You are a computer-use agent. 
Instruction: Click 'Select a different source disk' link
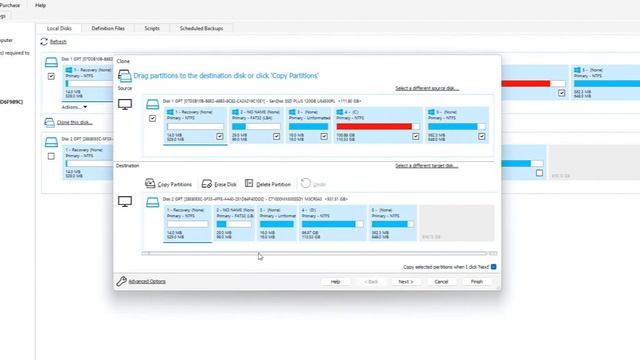(x=427, y=88)
